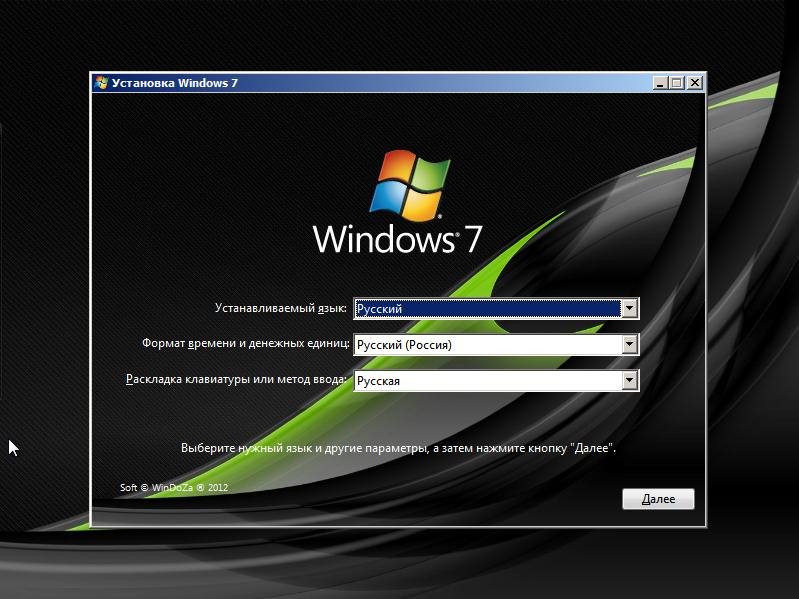799x599 pixels.
Task: Click the Русская keyboard layout field
Action: pyautogui.click(x=487, y=381)
